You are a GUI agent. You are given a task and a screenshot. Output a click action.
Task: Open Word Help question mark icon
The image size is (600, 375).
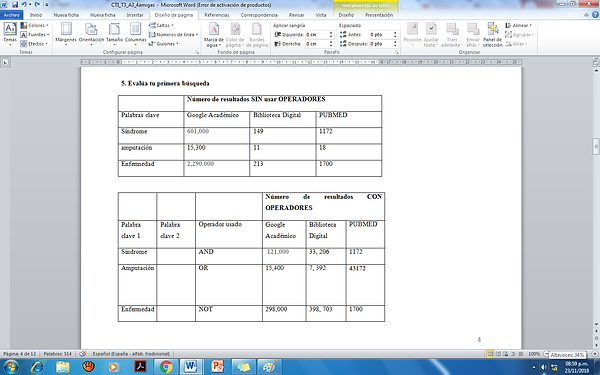[x=595, y=15]
